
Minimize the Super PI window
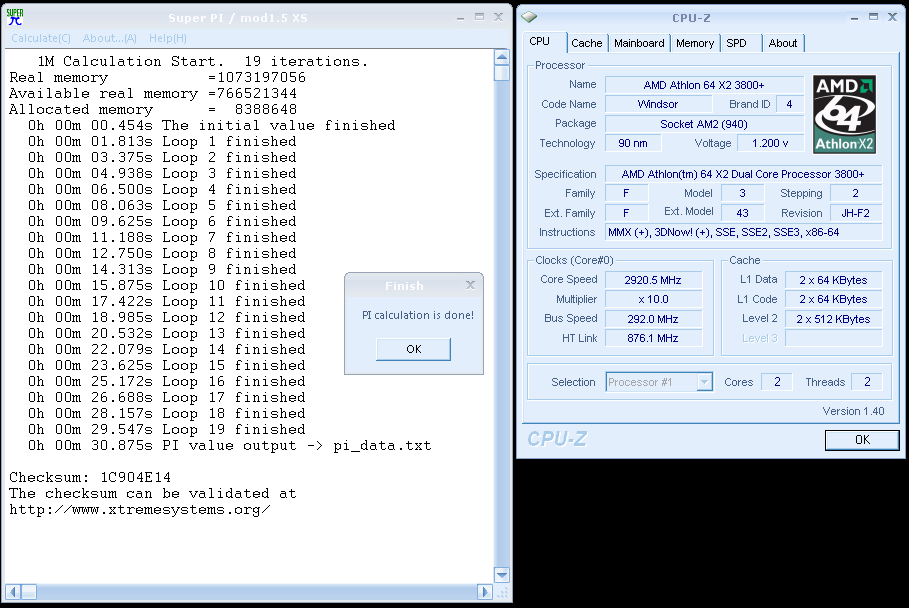460,17
